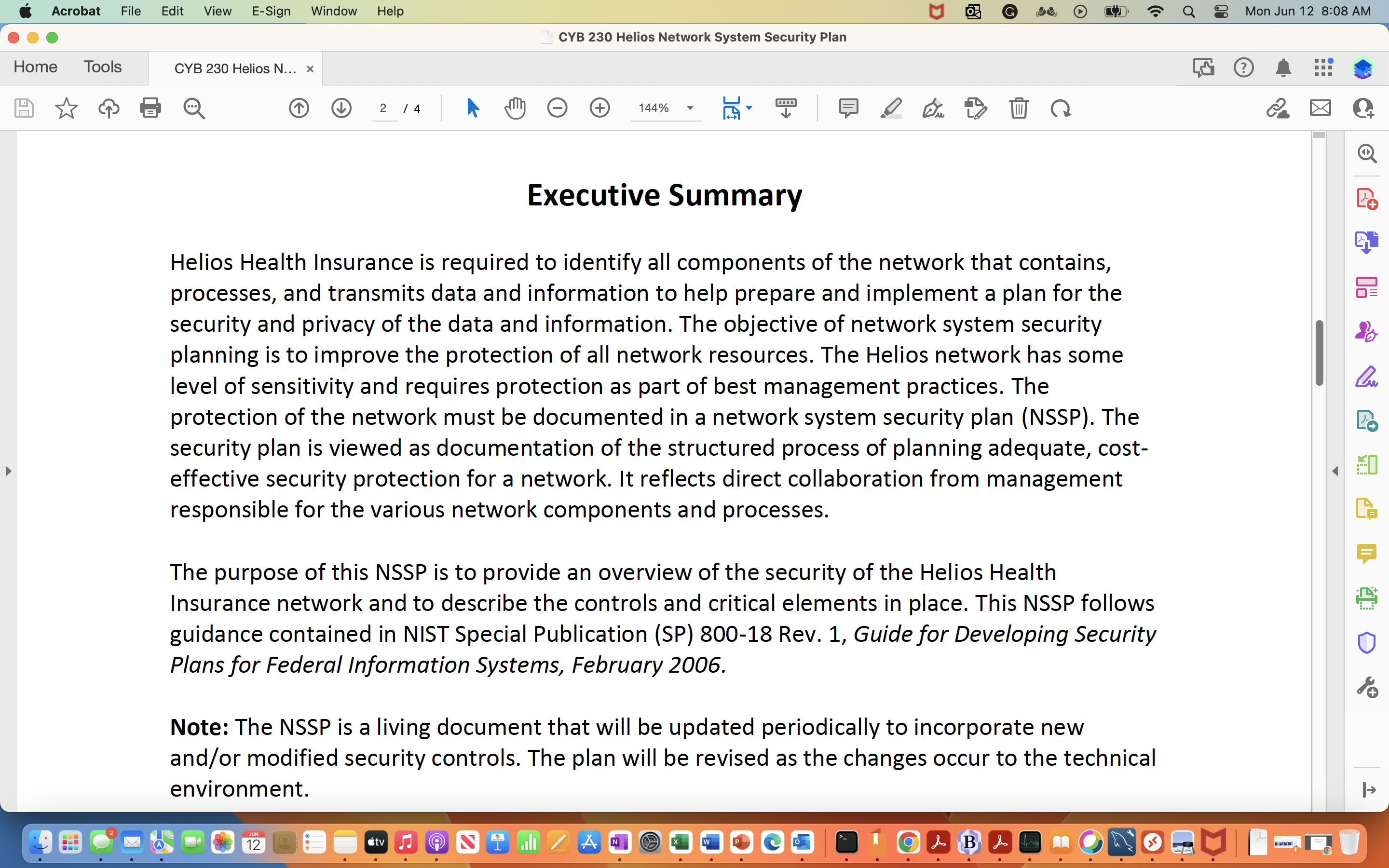Select the Hand pan tool
This screenshot has width=1389, height=868.
[515, 108]
